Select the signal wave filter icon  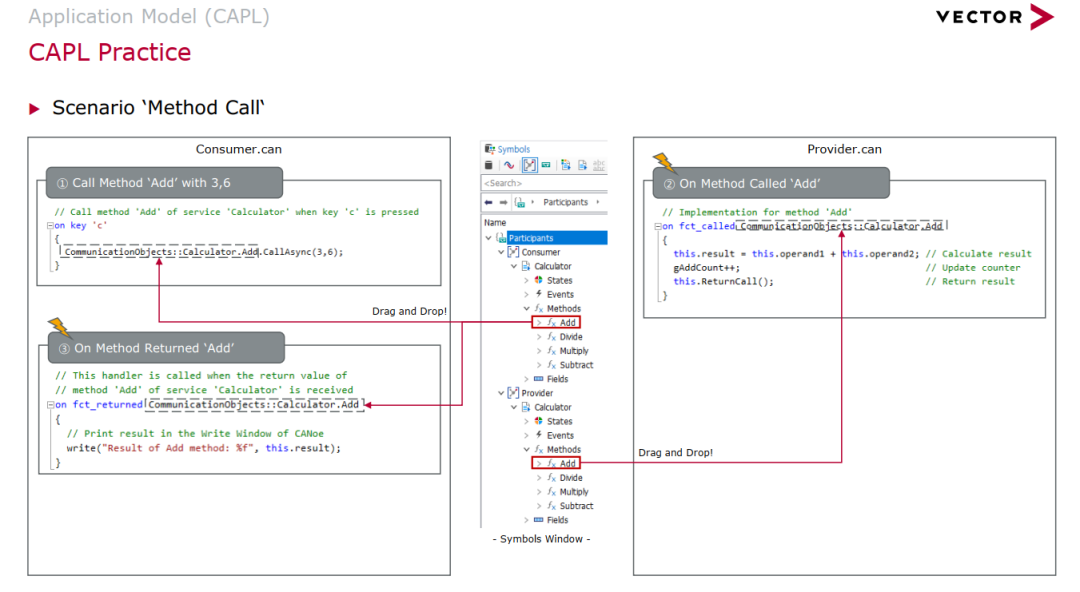coord(508,165)
